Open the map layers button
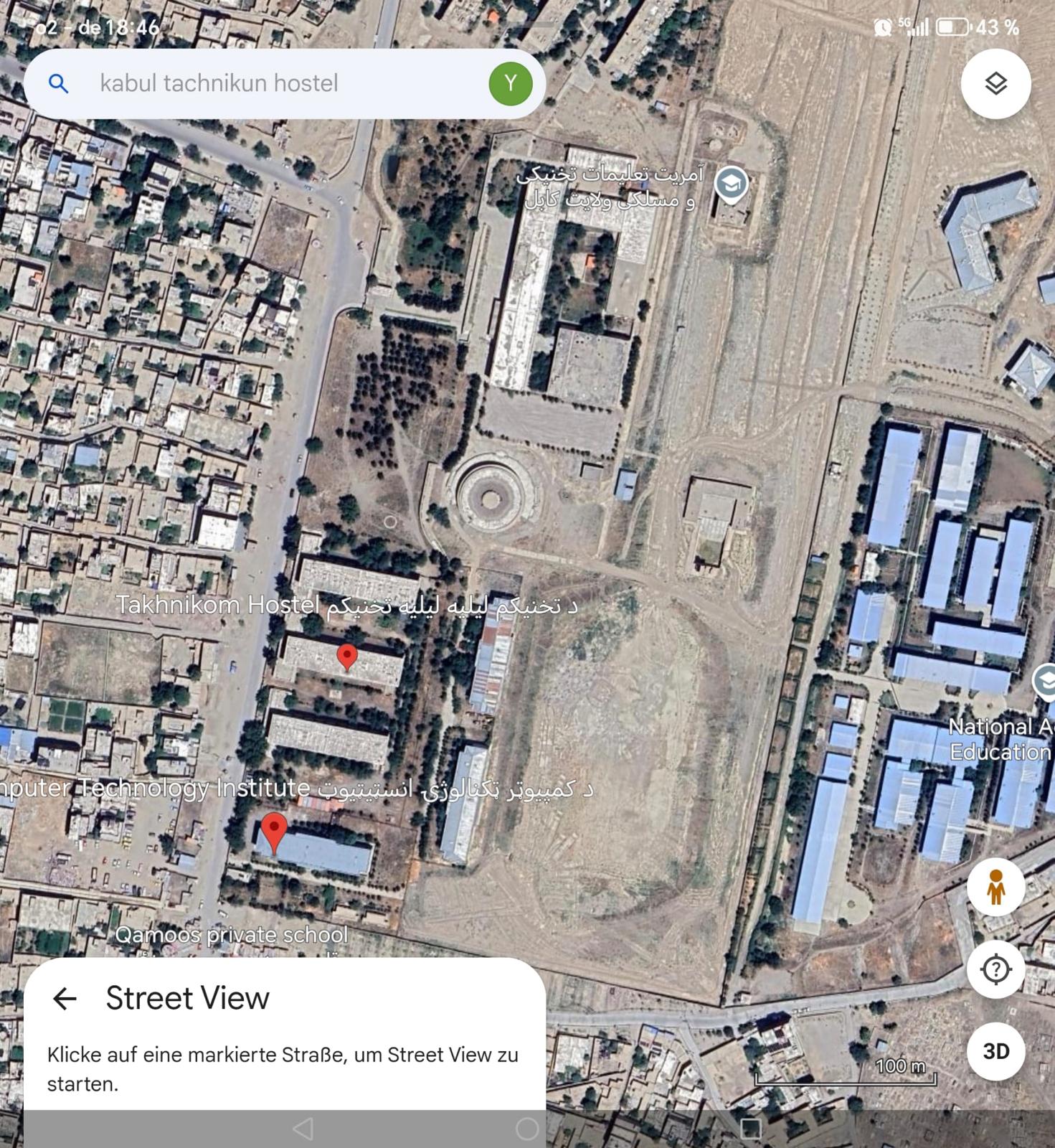Screen dimensions: 1055x1148 point(995,84)
